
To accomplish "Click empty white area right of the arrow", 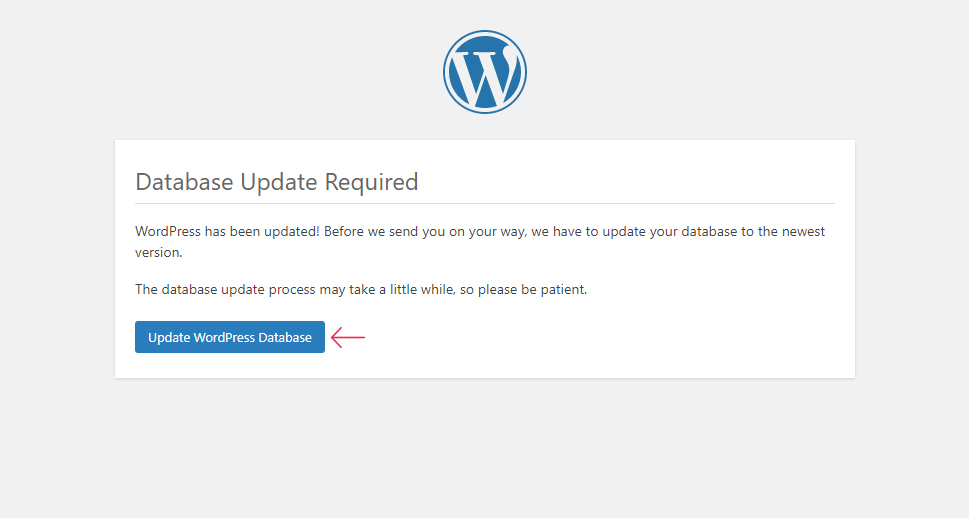I will (x=587, y=337).
